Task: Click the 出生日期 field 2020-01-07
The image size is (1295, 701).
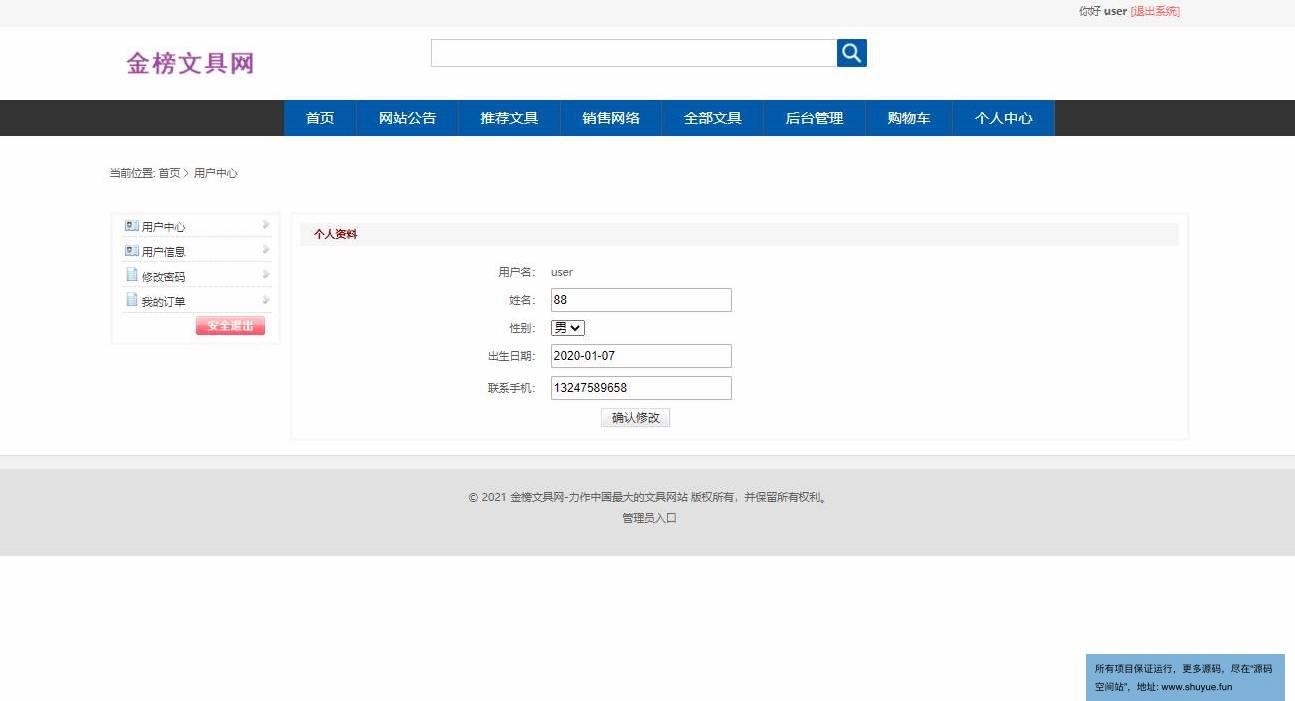Action: [641, 356]
